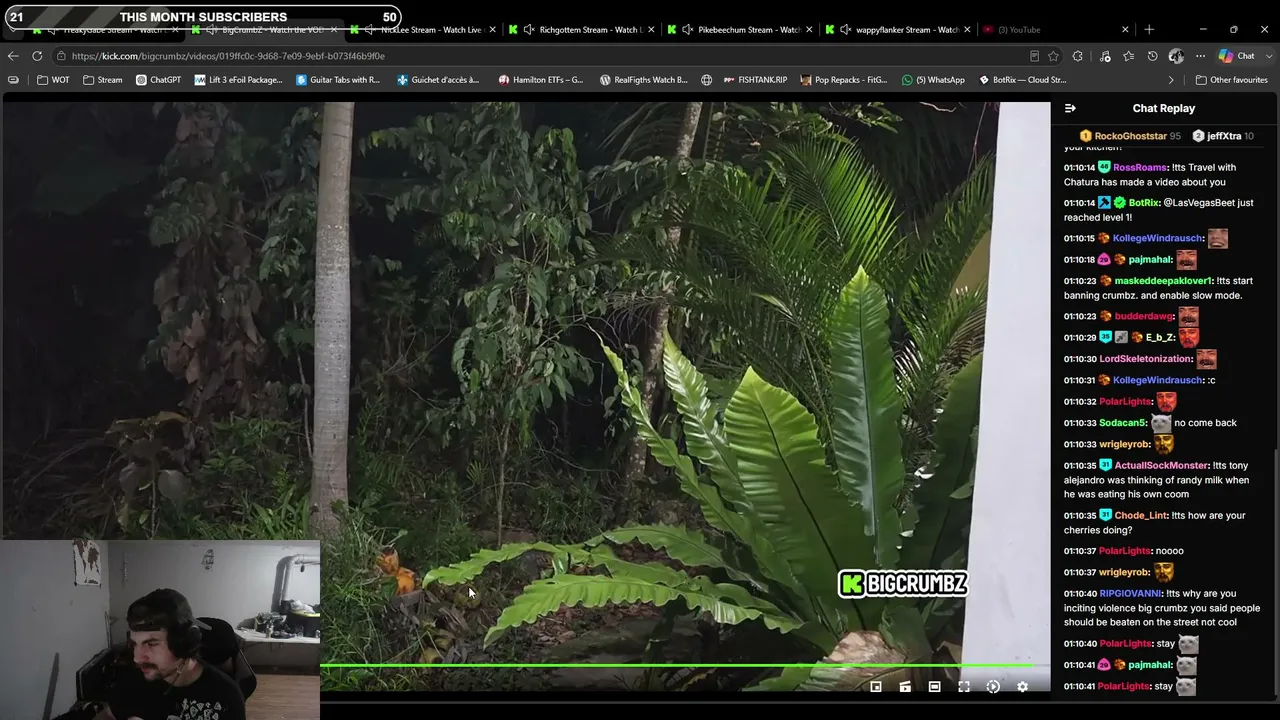This screenshot has height=720, width=1280.
Task: Open the ChatGPT bookmark
Action: point(158,80)
